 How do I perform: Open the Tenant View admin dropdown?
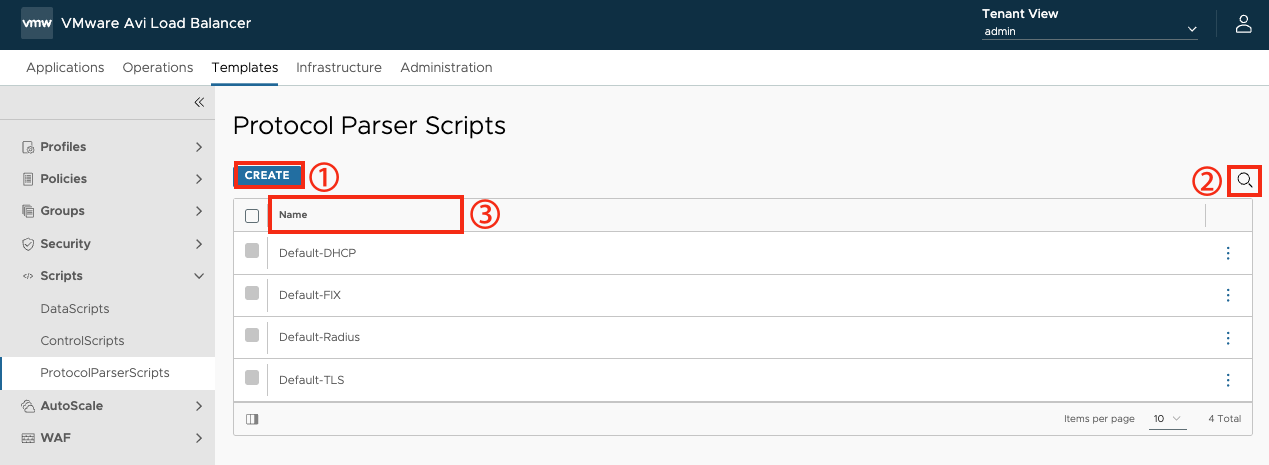click(1090, 31)
